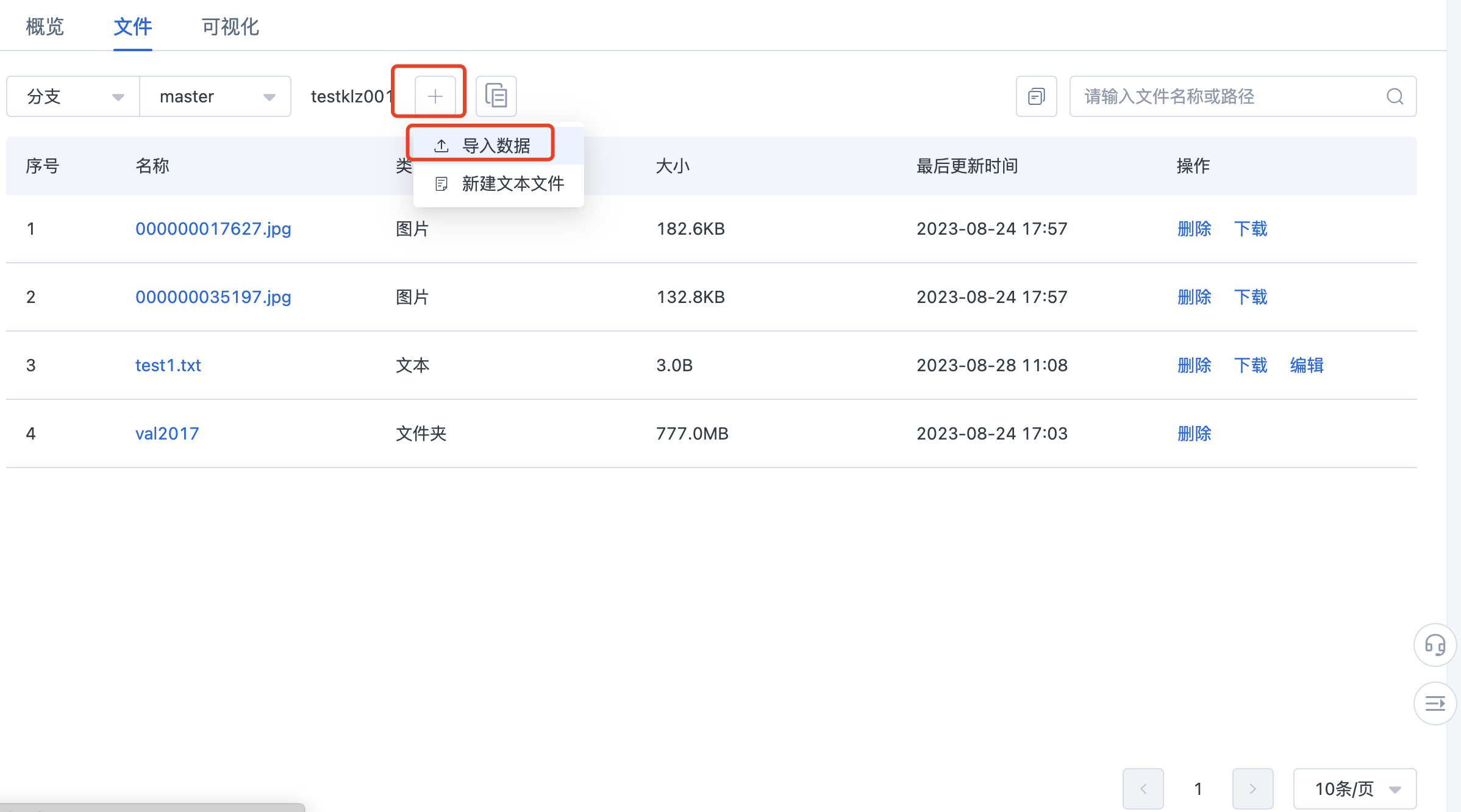
Task: Switch to the 可视化 tab
Action: pyautogui.click(x=229, y=26)
